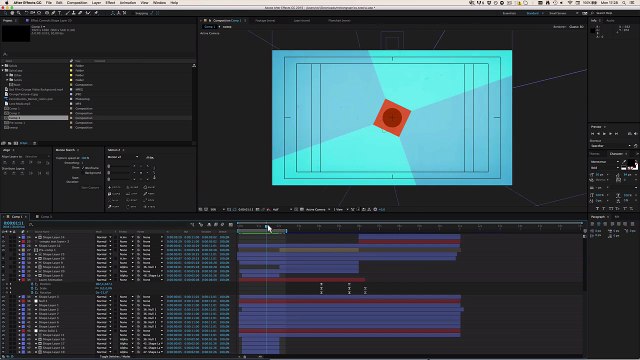Align paragraph text center
640x360 pixels.
coord(598,224)
